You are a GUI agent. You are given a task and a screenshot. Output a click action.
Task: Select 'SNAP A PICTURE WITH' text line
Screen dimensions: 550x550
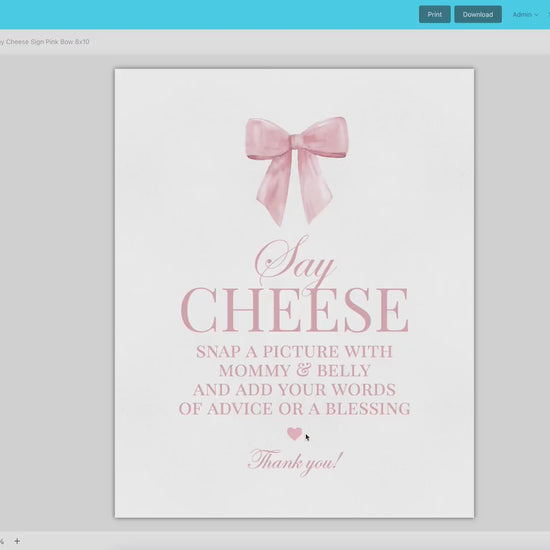[294, 352]
